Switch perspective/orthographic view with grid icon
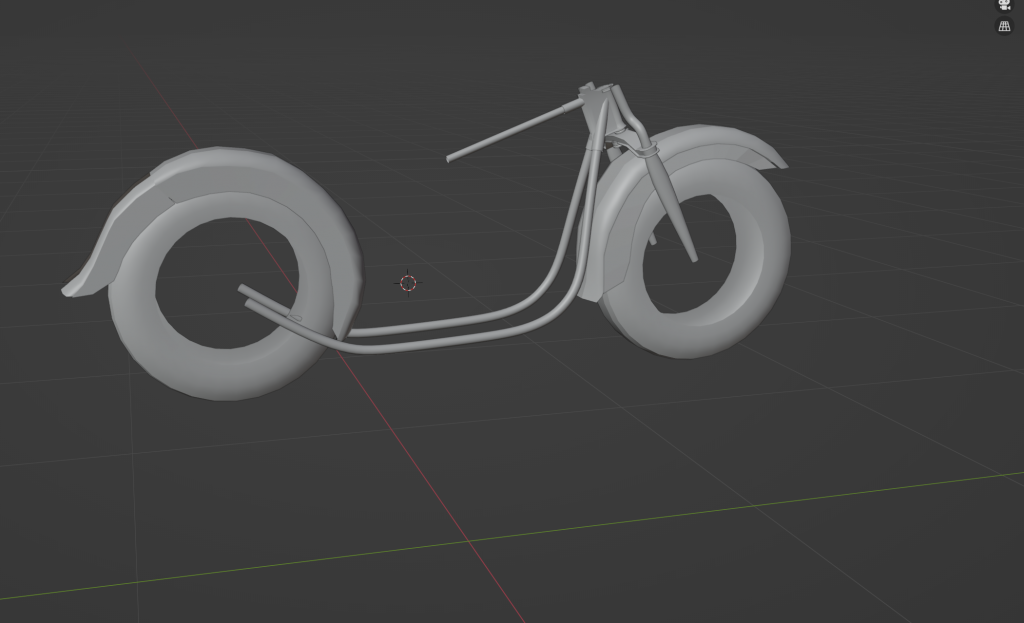1024x623 pixels. pyautogui.click(x=1005, y=27)
